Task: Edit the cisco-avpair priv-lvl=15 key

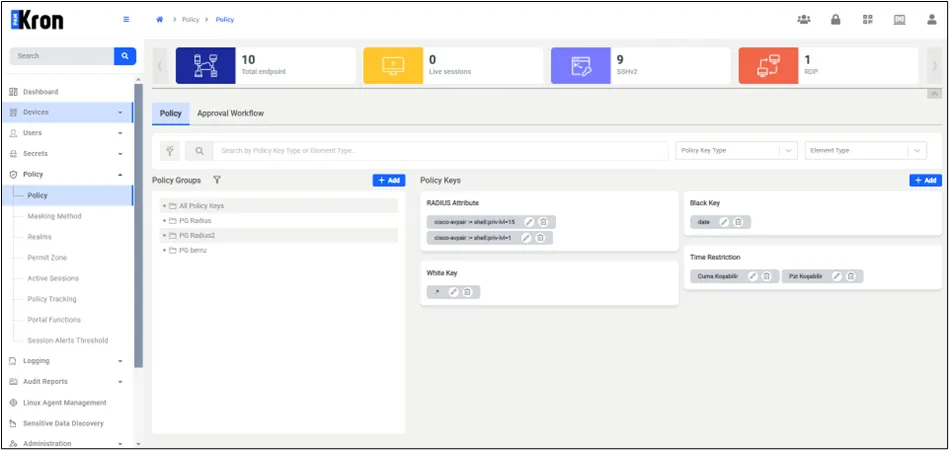Action: (528, 222)
